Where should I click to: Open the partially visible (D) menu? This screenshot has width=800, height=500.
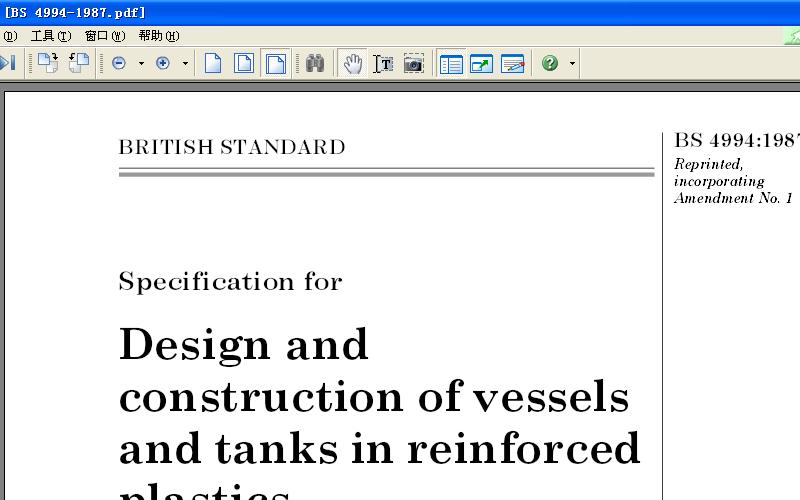(x=10, y=36)
